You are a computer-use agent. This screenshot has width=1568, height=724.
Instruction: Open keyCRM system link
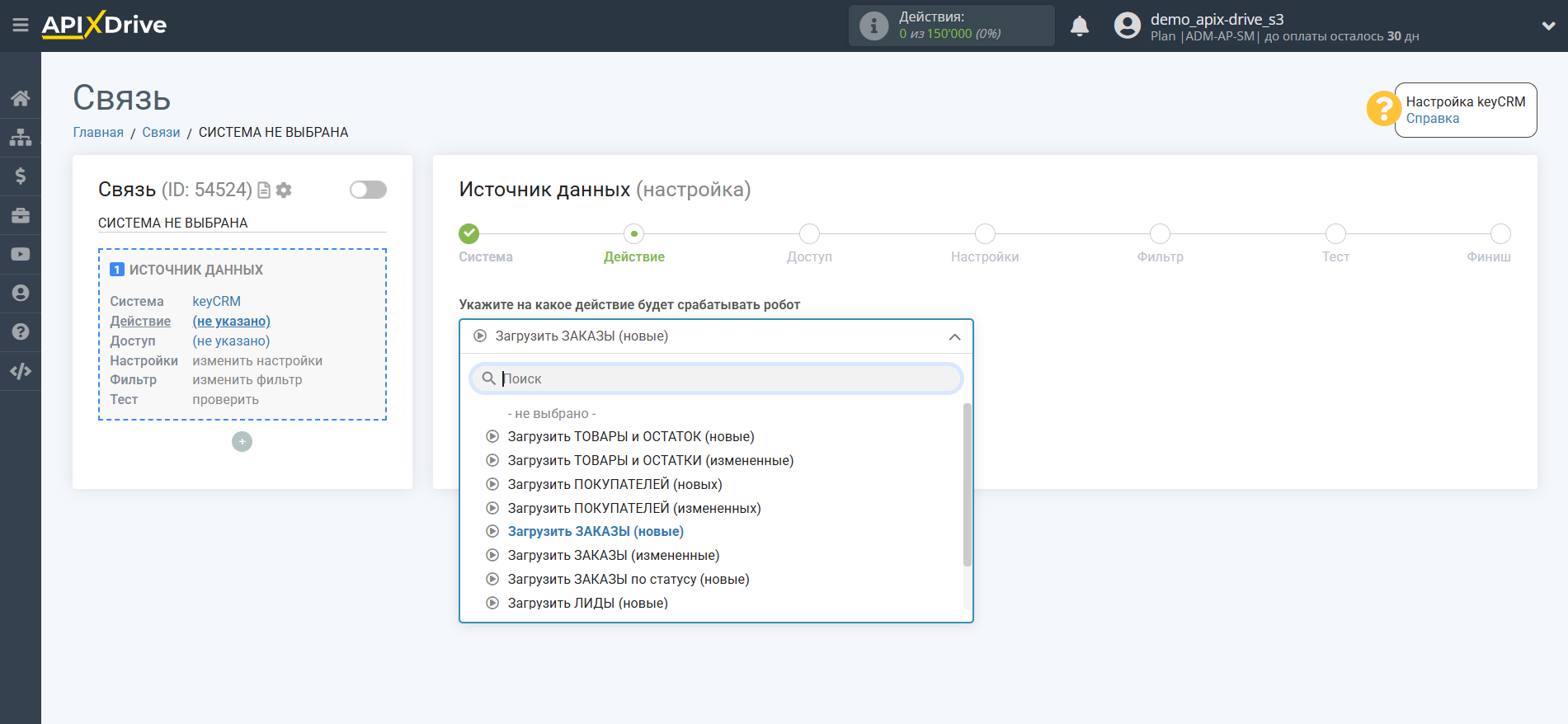(217, 302)
